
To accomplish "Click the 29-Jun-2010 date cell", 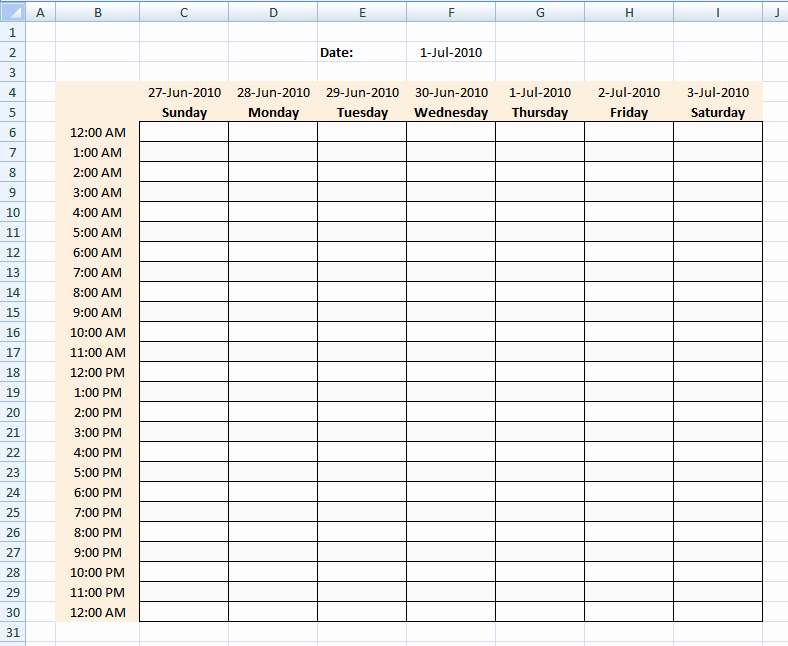I will (362, 92).
